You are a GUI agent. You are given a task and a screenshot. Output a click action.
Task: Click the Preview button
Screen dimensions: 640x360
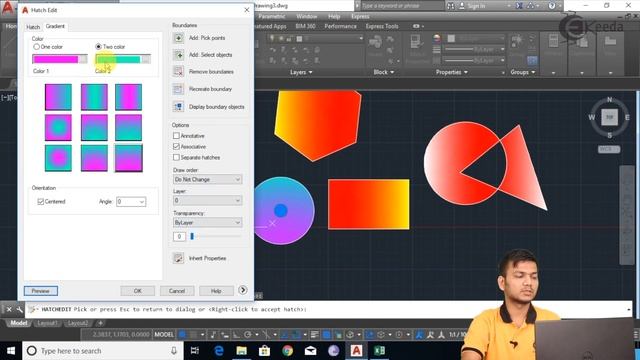41,291
